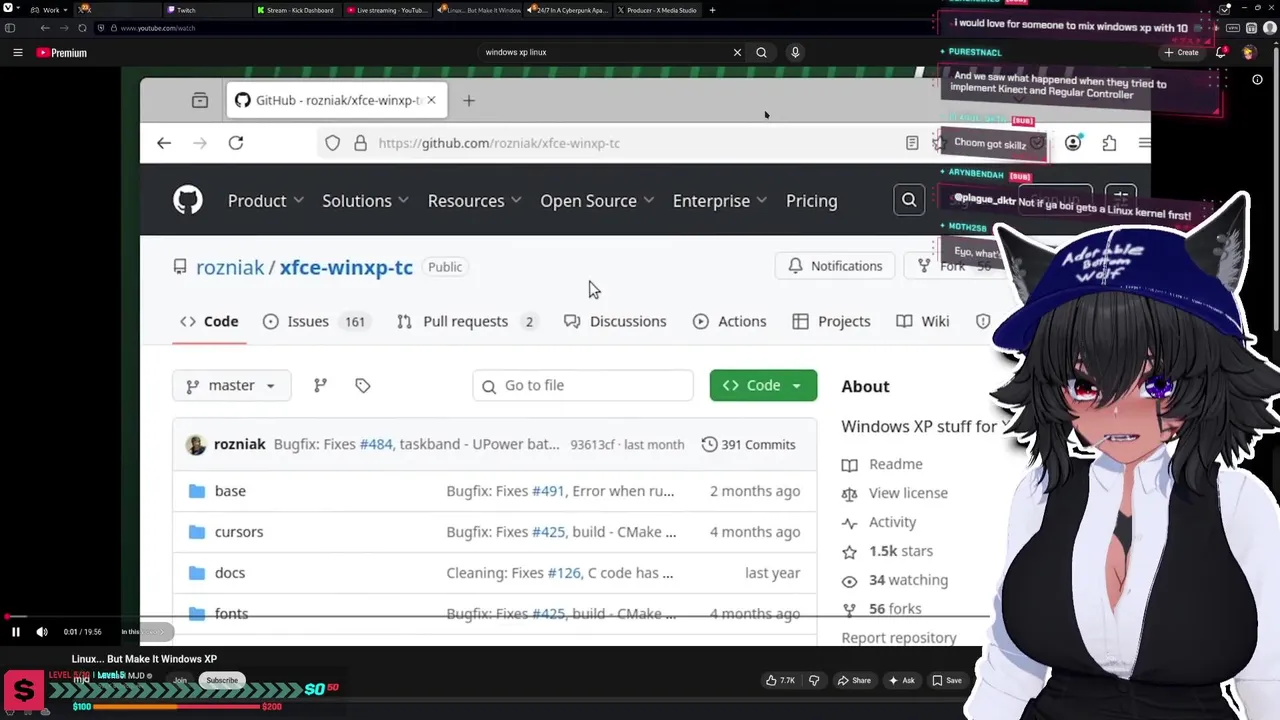
Task: Dislike the video thumbs-down button
Action: (x=814, y=681)
